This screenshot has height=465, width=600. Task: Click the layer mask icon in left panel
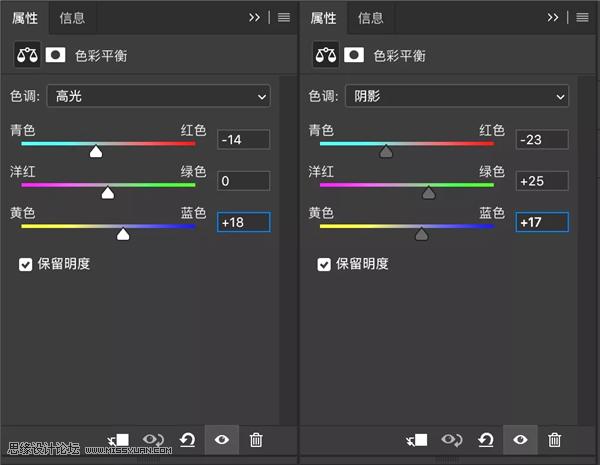(55, 56)
